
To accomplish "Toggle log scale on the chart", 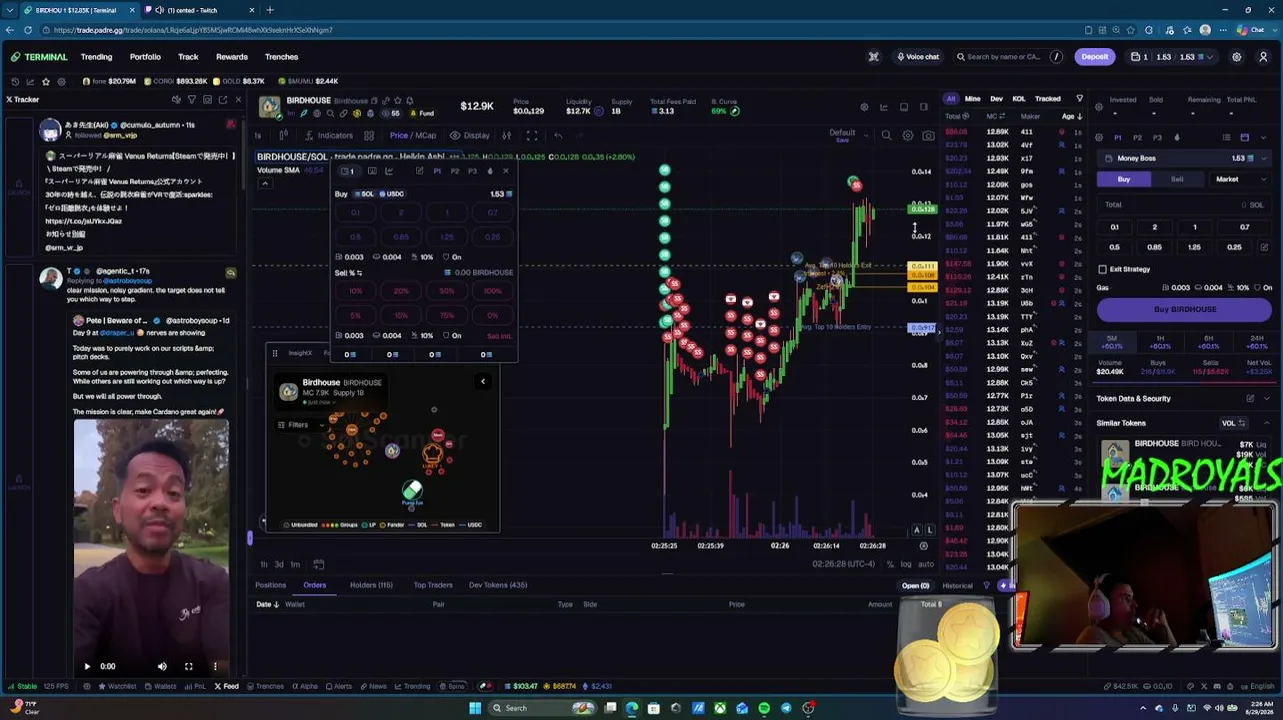I will (x=906, y=564).
